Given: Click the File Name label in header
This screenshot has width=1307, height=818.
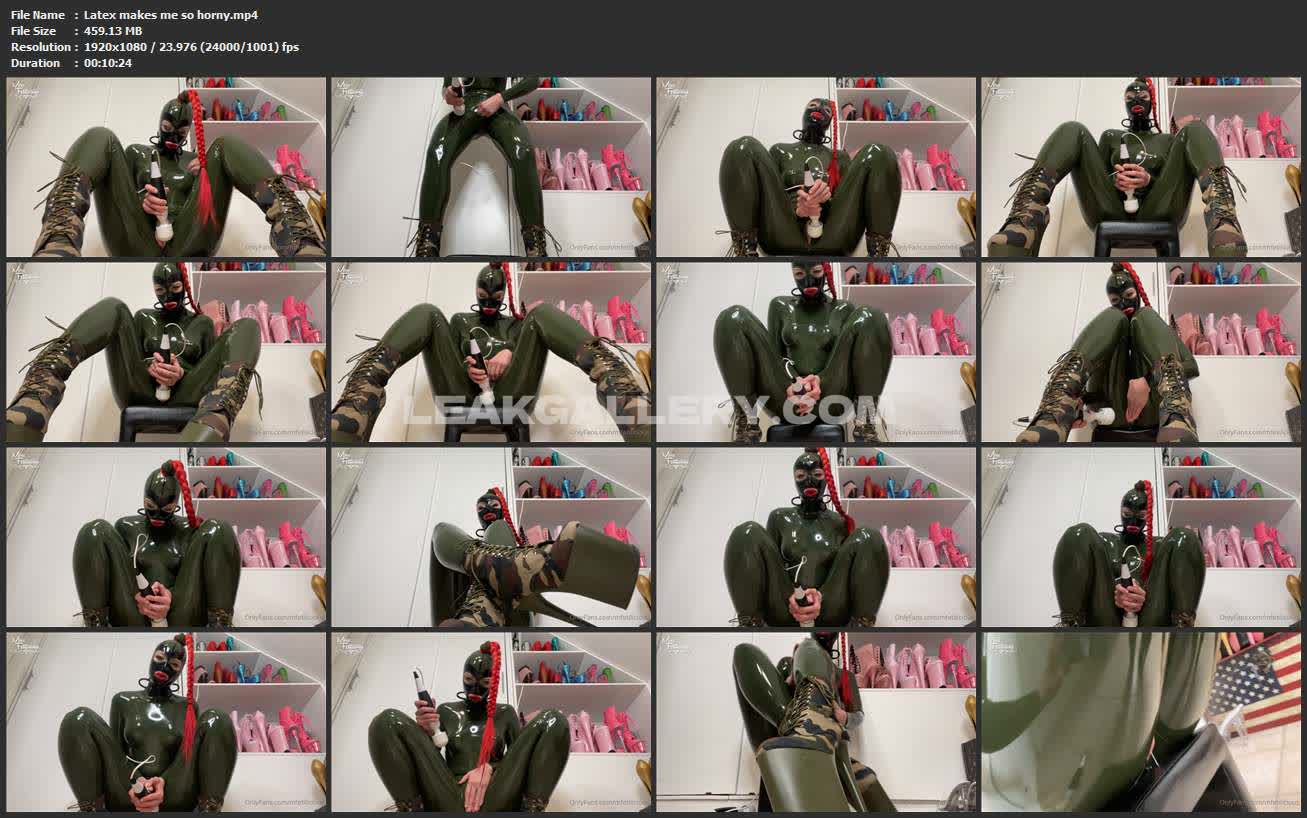Looking at the screenshot, I should (x=37, y=15).
